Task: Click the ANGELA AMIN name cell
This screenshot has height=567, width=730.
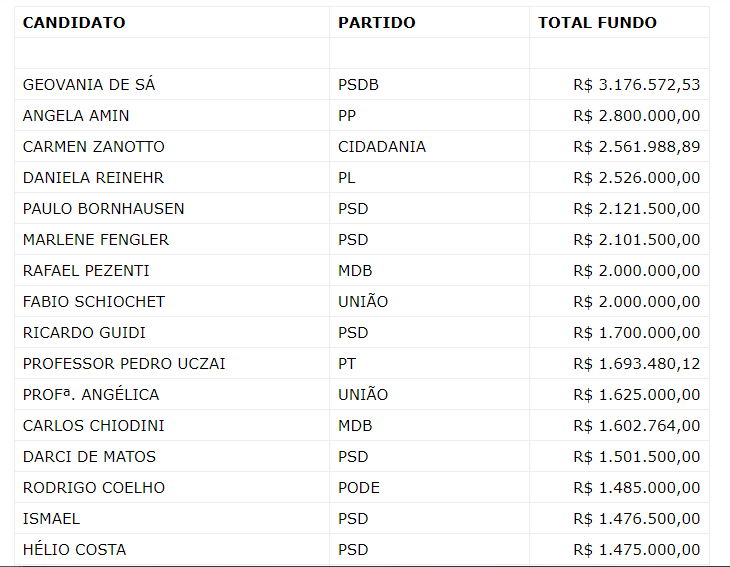Action: [76, 116]
